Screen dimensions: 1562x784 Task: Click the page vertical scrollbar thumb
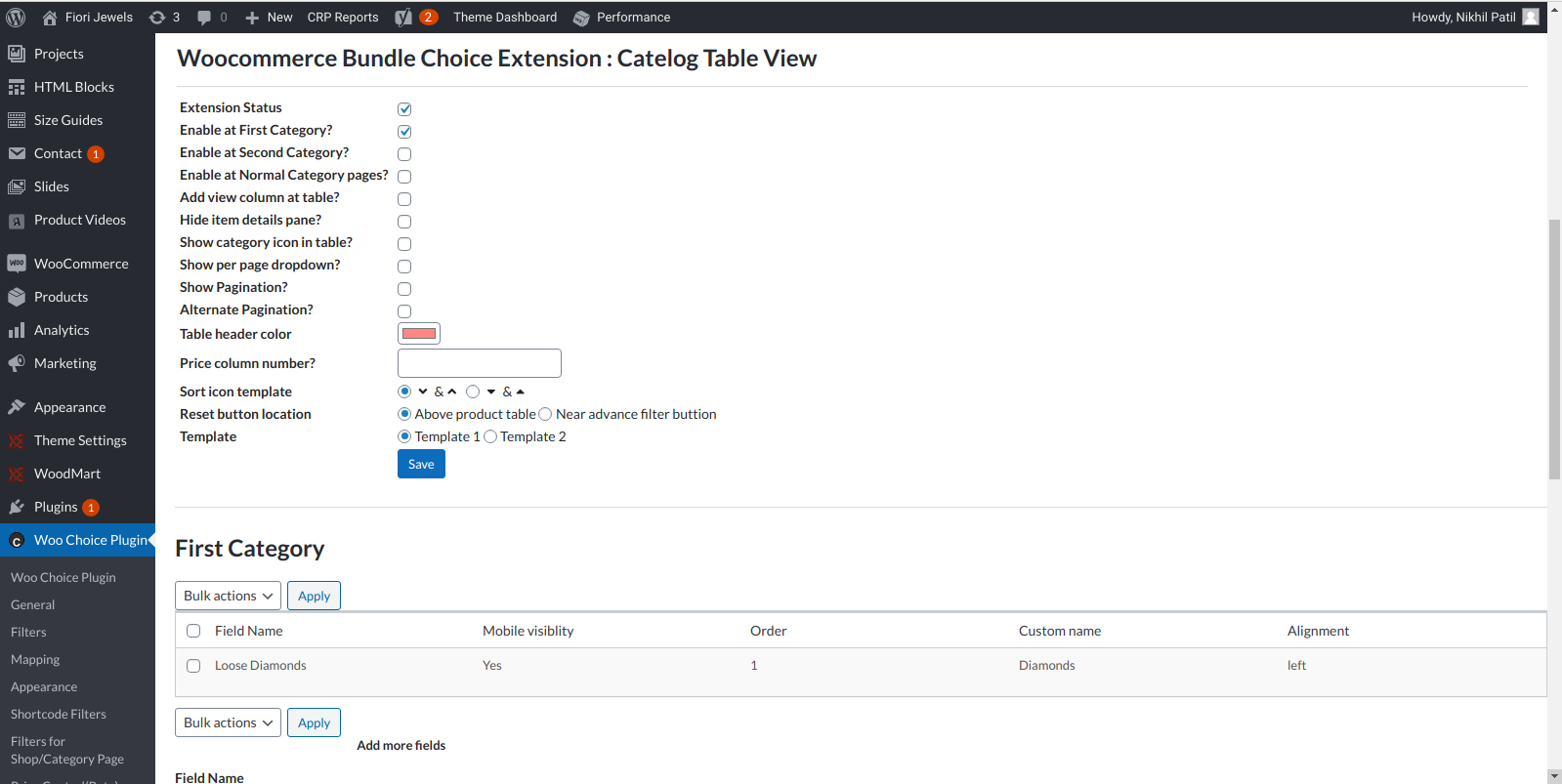tap(1554, 350)
